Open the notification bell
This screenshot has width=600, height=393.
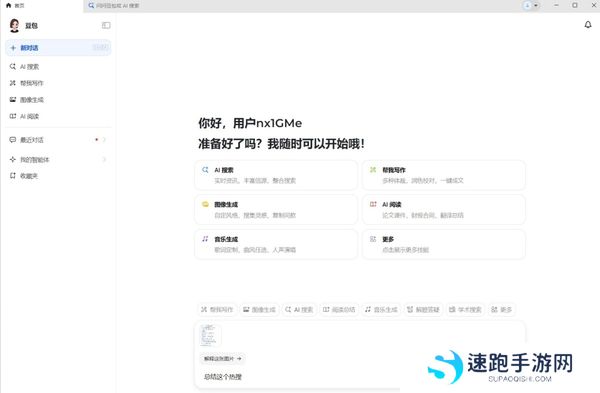(x=588, y=25)
